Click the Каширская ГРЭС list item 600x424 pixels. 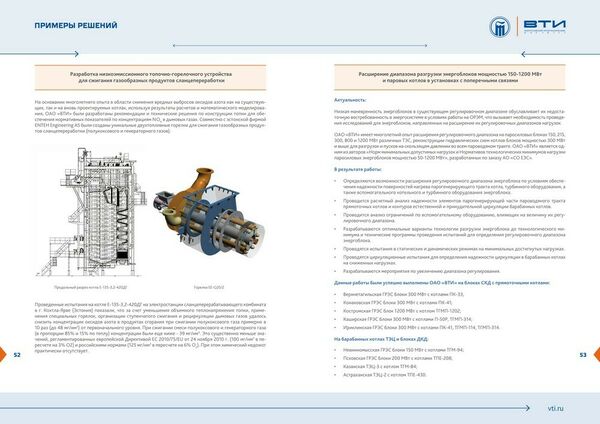point(408,319)
